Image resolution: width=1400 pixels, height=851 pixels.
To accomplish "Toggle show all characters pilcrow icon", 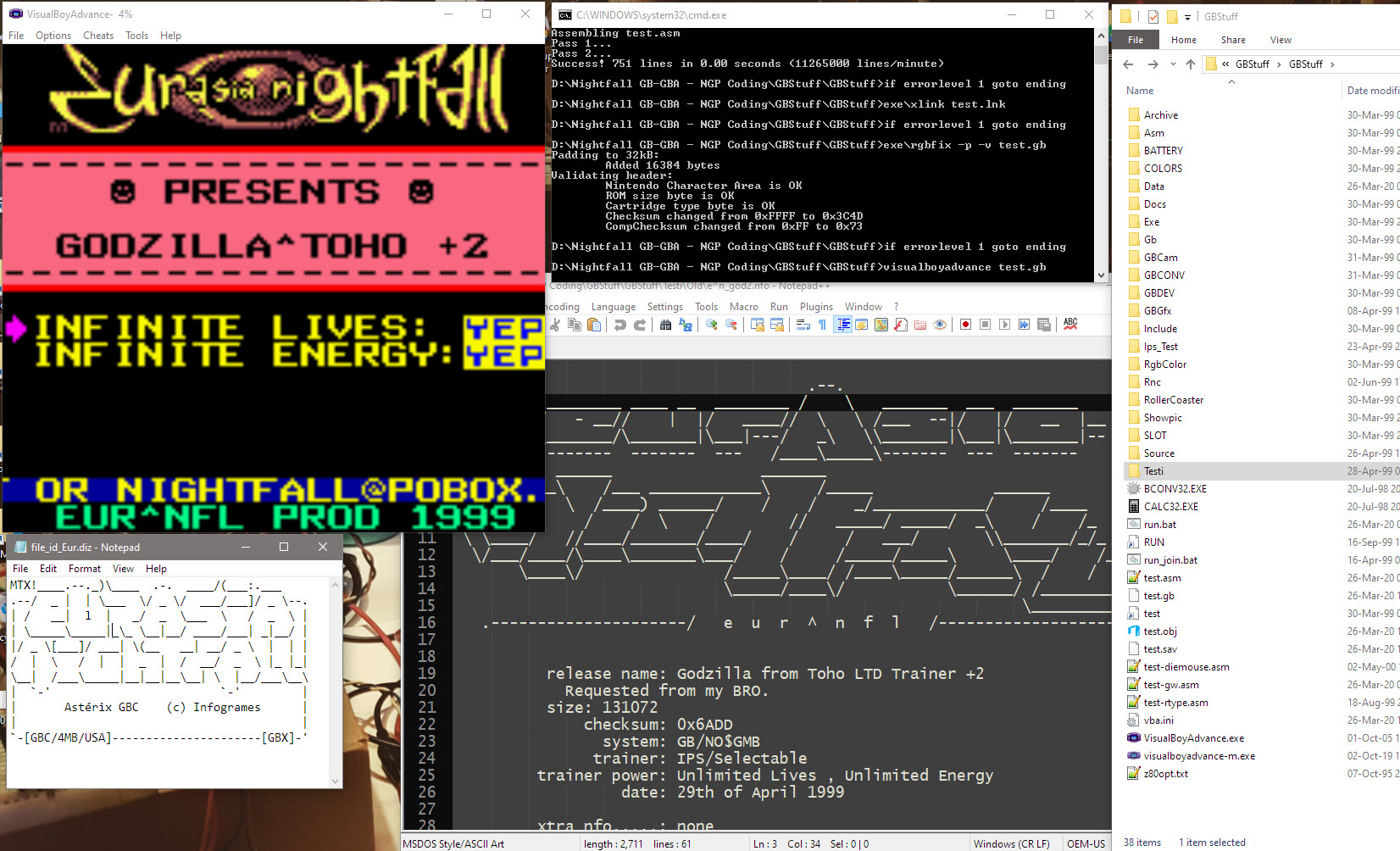I will [823, 325].
